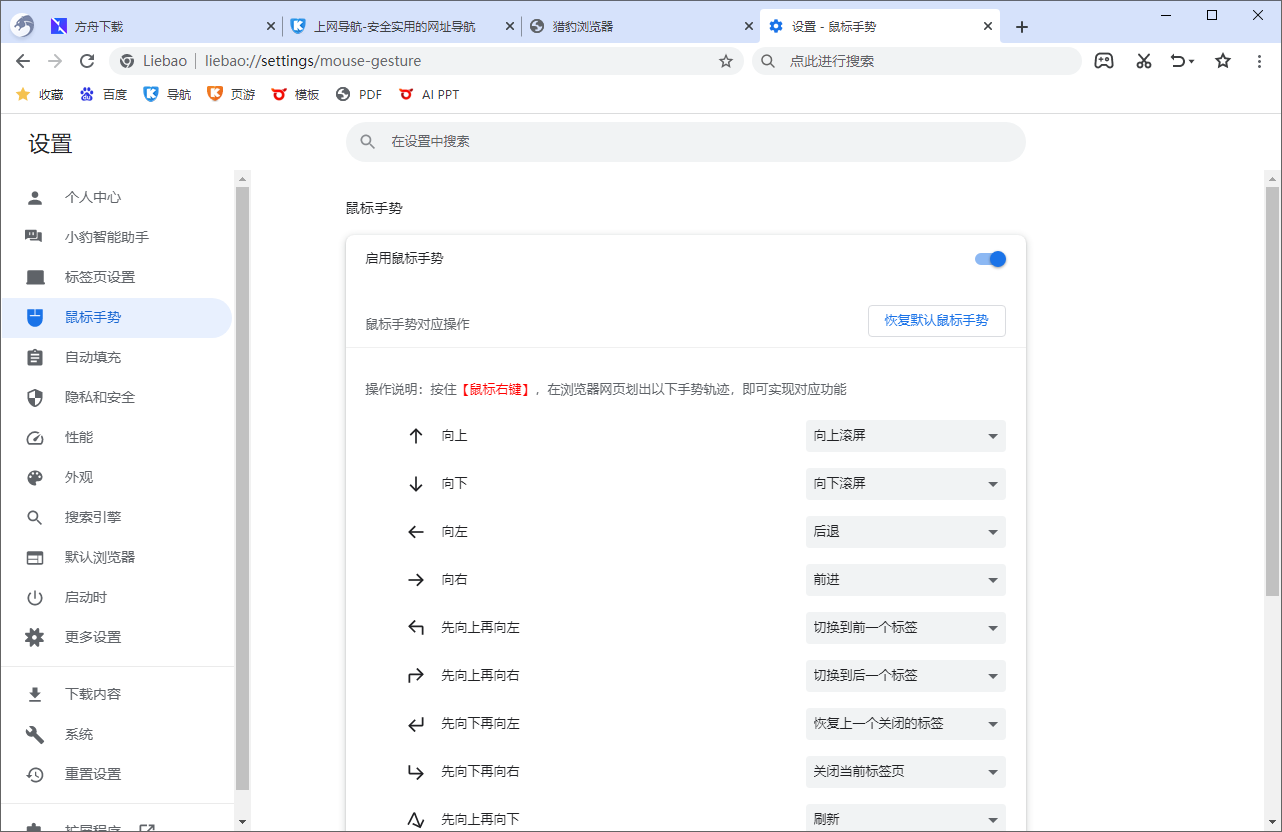Click the favorites star icon right of toolbar

(x=1222, y=61)
